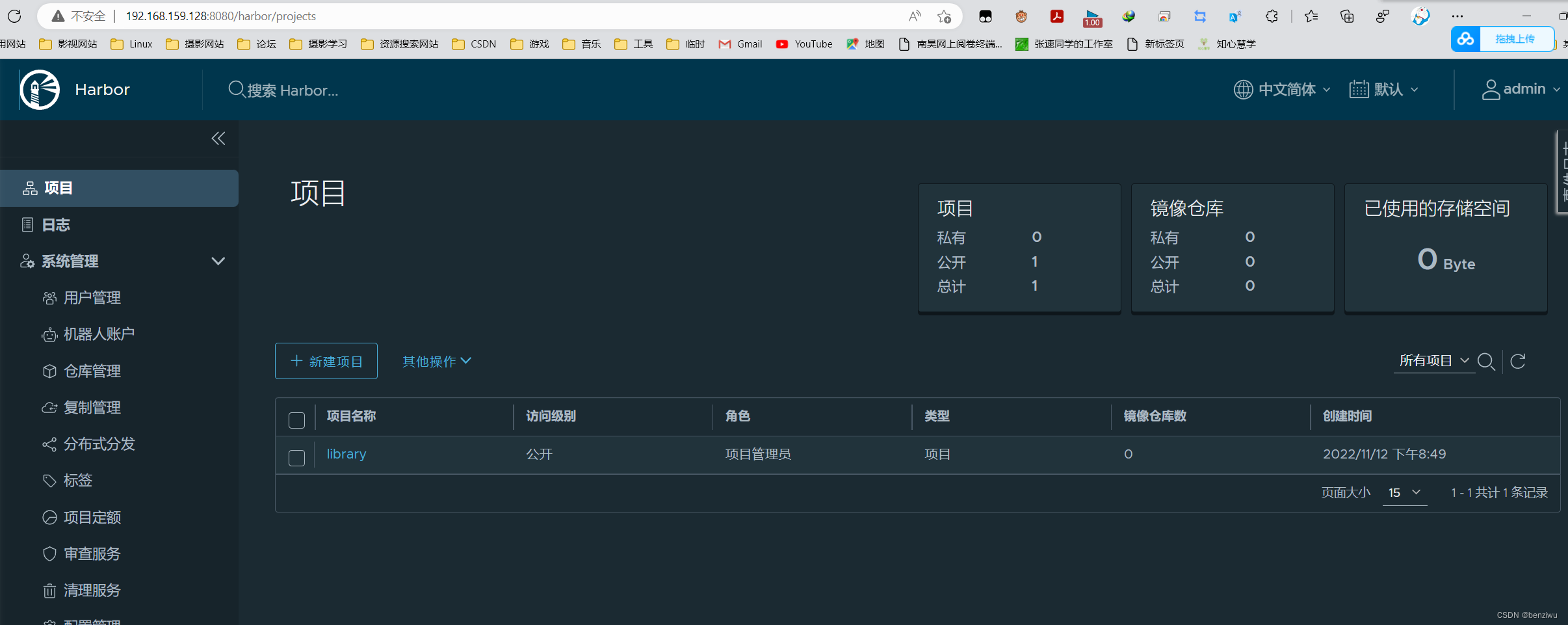
Task: Go to 用户管理 user management
Action: pyautogui.click(x=92, y=298)
